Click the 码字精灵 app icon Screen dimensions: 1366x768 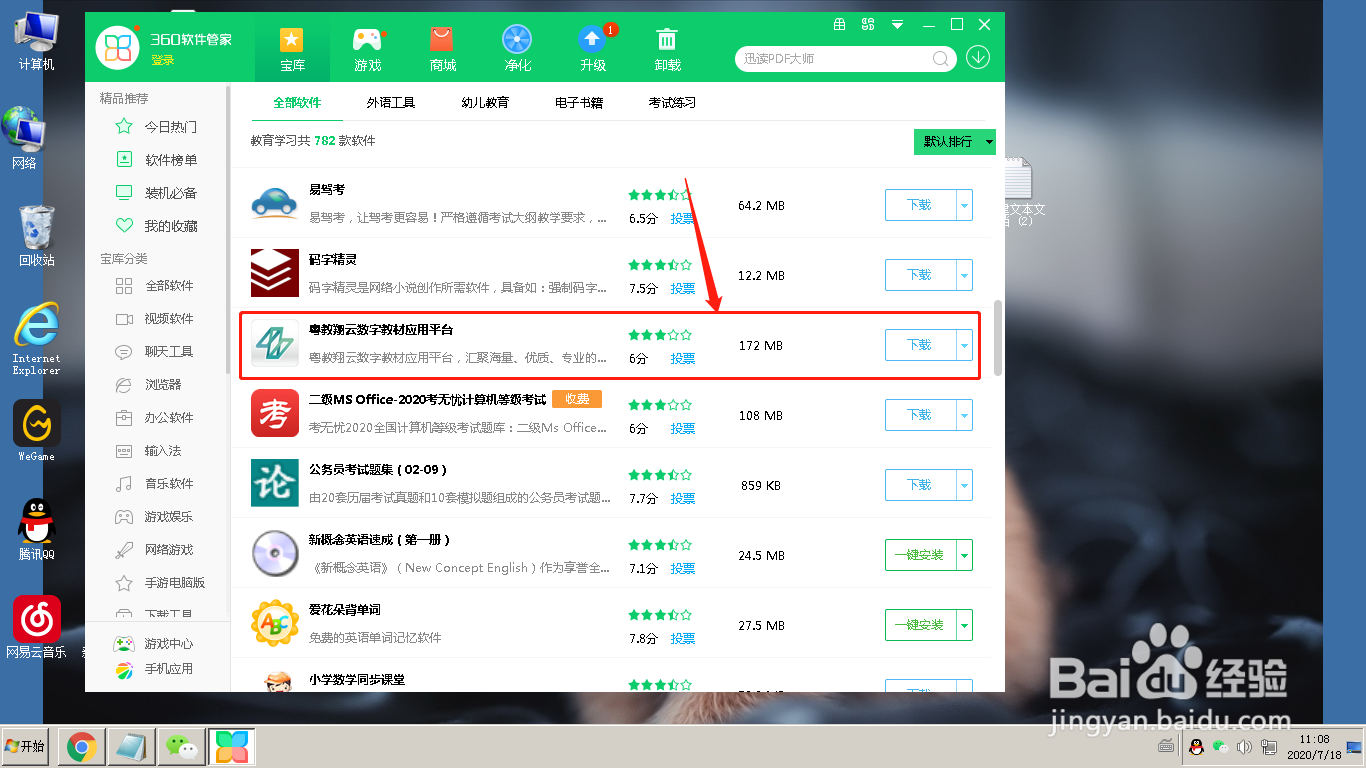pos(275,273)
